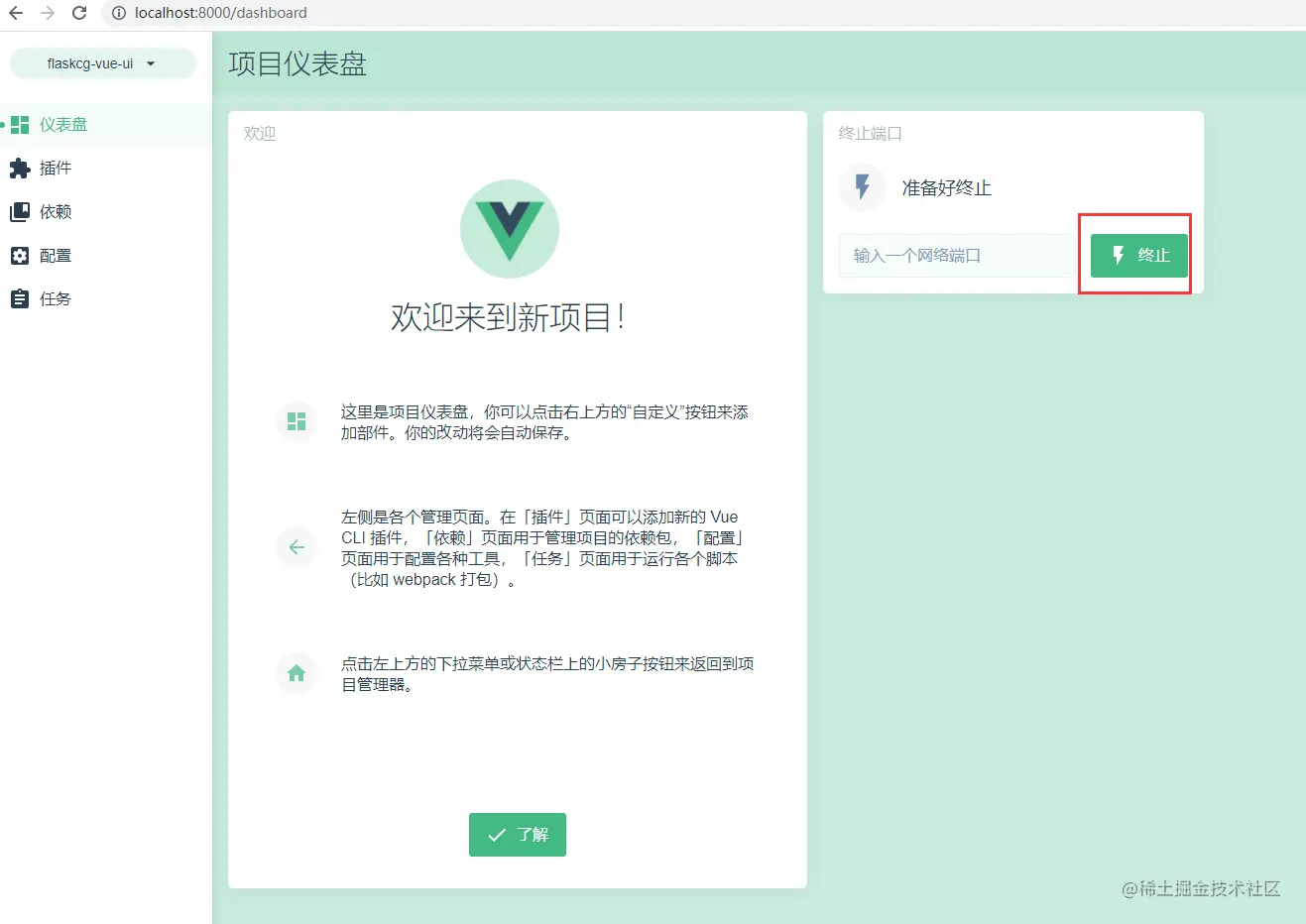The width and height of the screenshot is (1306, 924).
Task: Open the flaskcg-vue-ui project dropdown
Action: 102,63
